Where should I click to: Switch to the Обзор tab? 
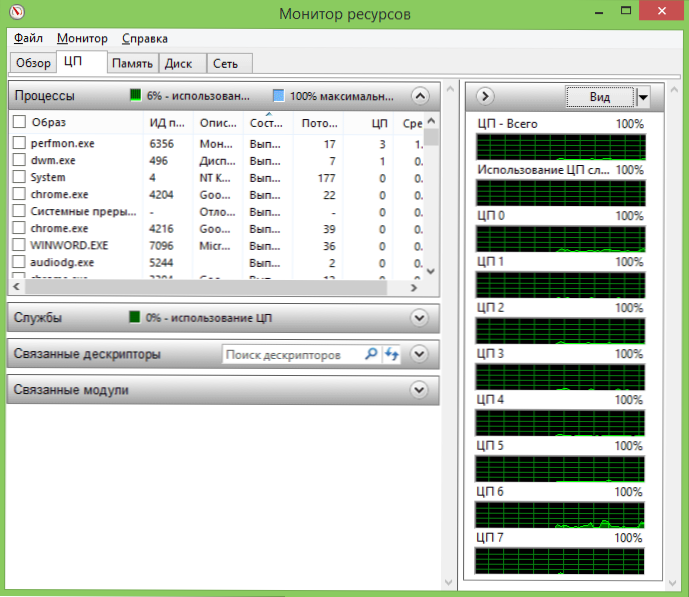[x=33, y=63]
